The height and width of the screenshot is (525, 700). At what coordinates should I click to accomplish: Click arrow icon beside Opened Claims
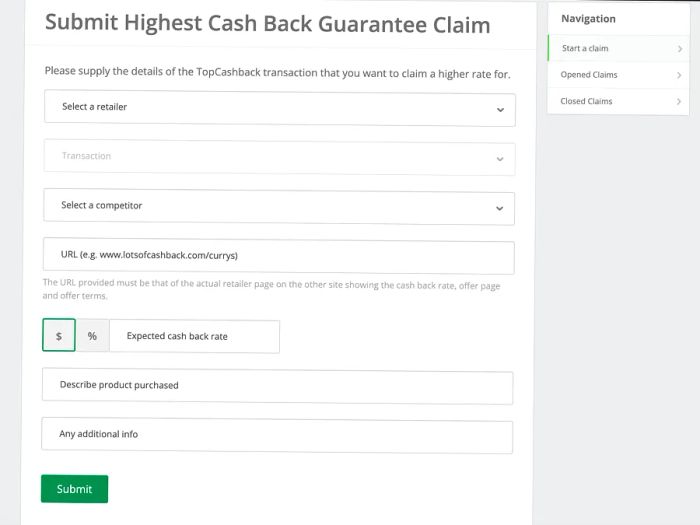(679, 75)
